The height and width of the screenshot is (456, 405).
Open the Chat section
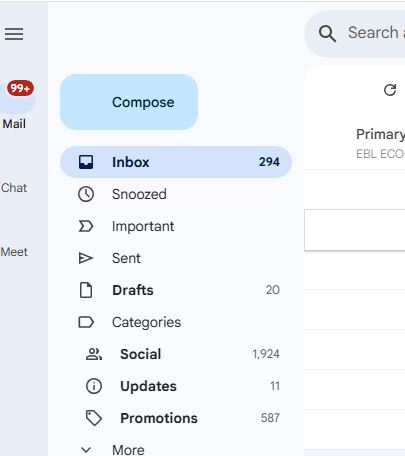[14, 188]
